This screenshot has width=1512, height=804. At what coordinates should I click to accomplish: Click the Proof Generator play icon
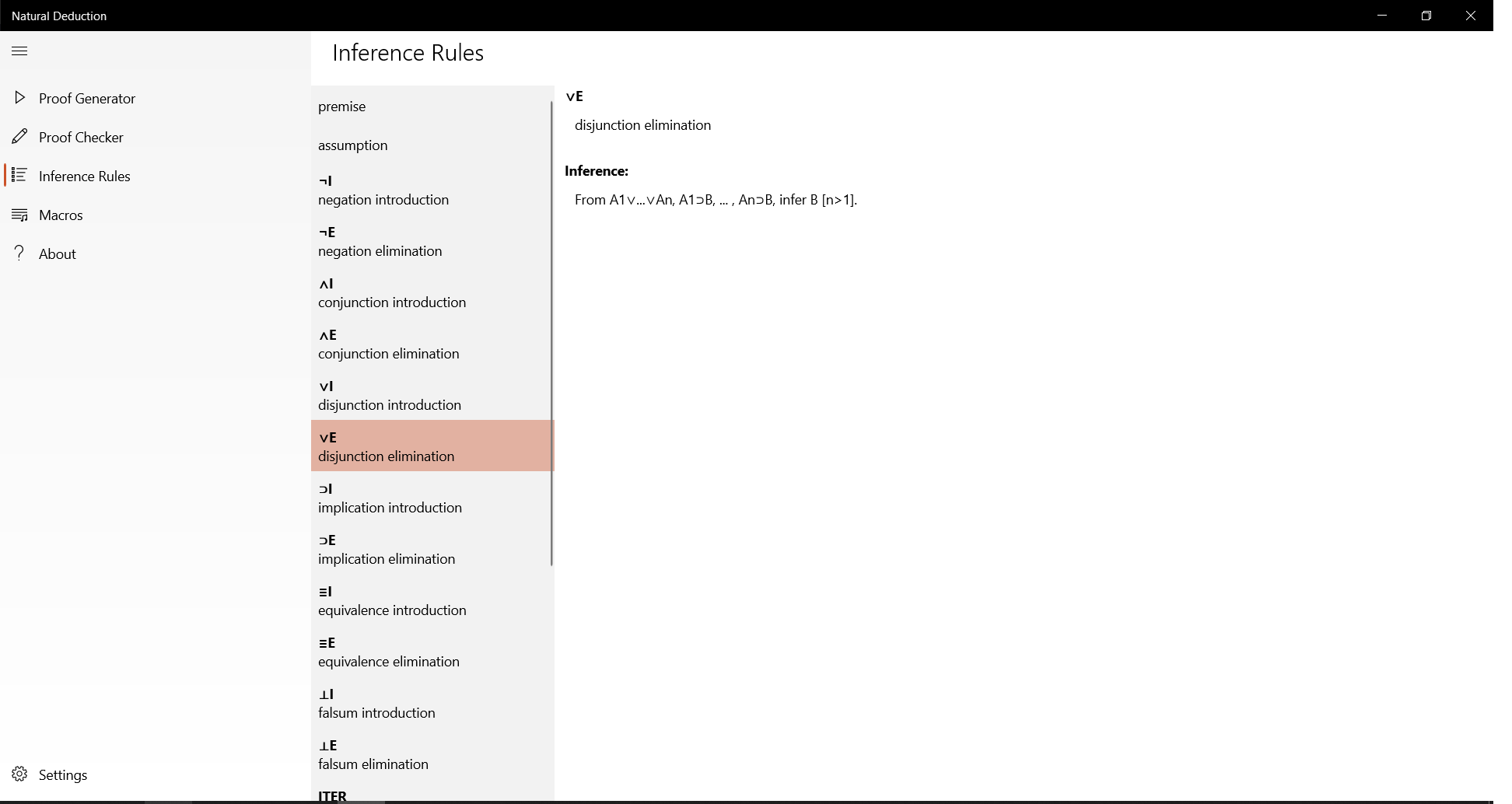click(x=19, y=98)
